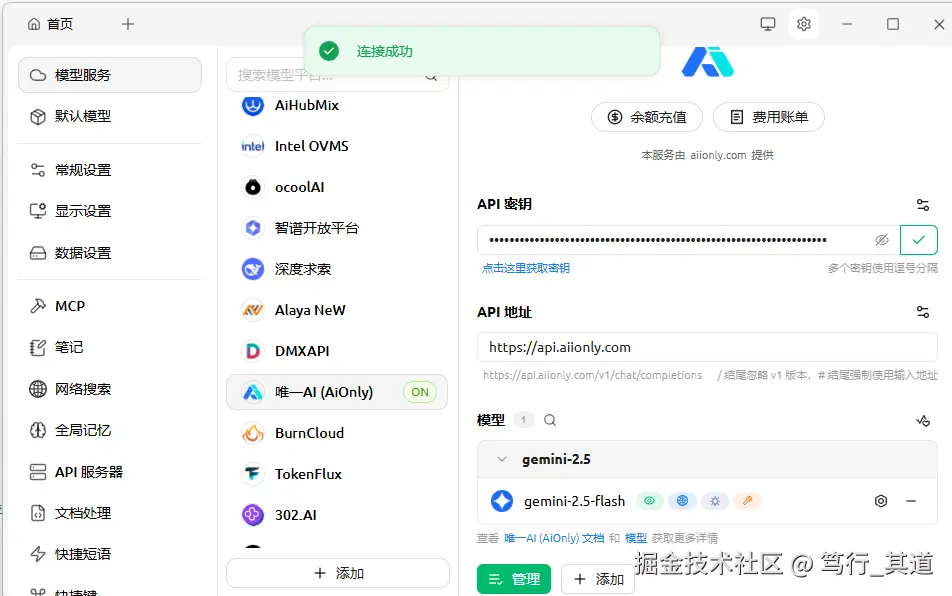Click green 管理 models button

click(x=514, y=580)
